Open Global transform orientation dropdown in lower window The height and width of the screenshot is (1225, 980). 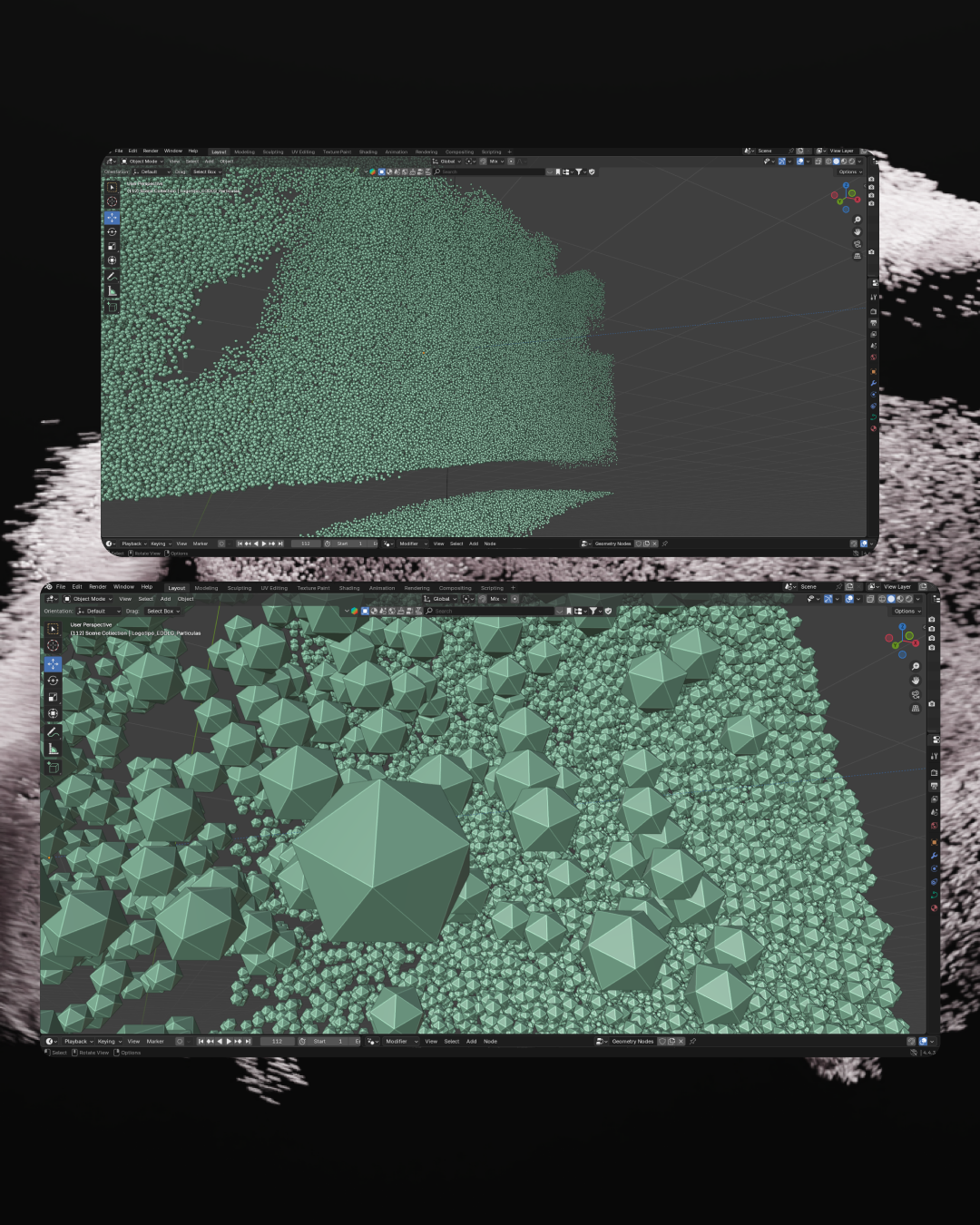pyautogui.click(x=441, y=599)
